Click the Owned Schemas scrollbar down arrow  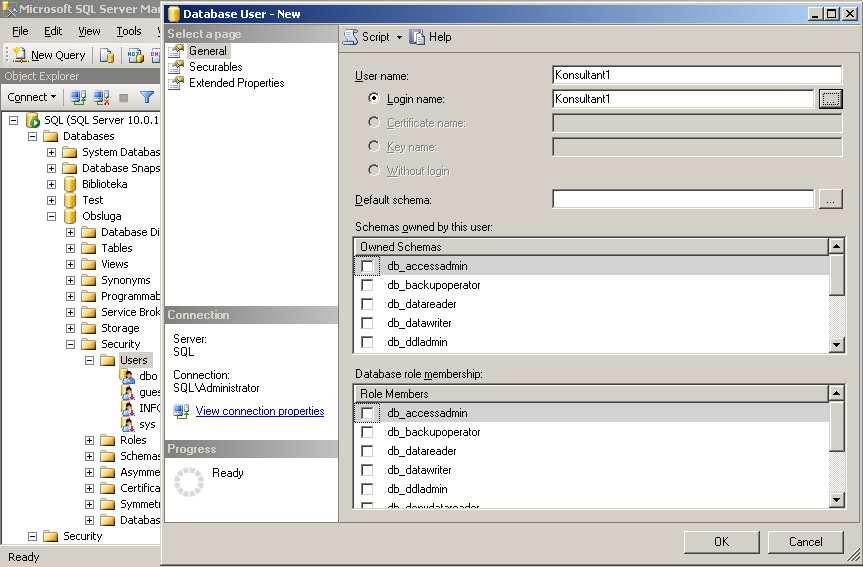[x=837, y=345]
